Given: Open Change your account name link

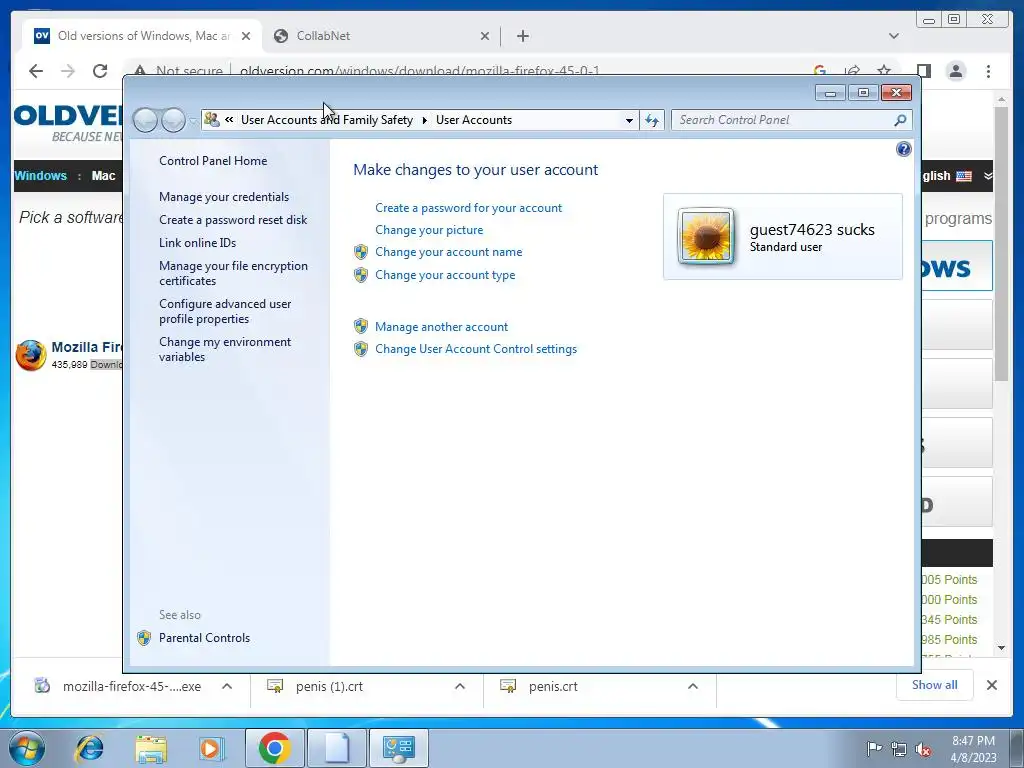Looking at the screenshot, I should 449,252.
